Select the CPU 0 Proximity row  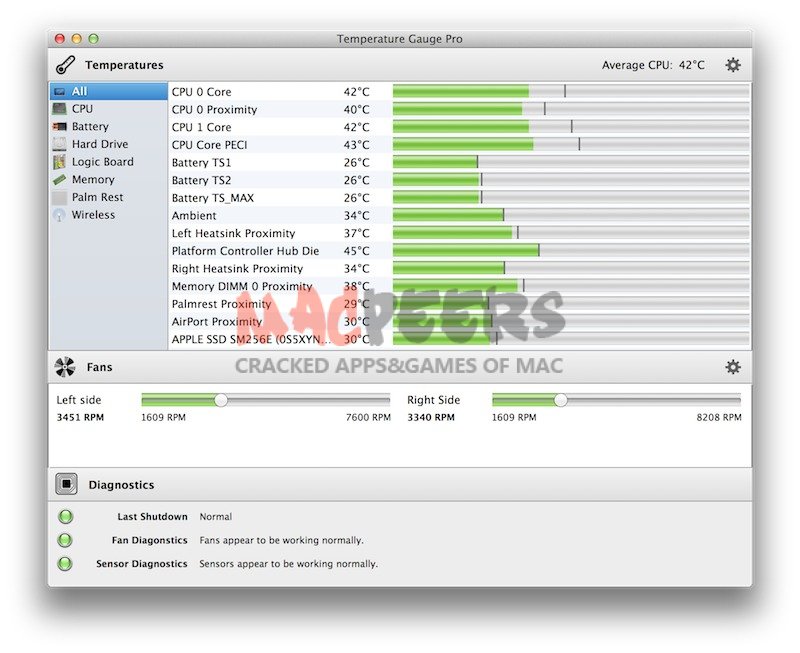(459, 109)
